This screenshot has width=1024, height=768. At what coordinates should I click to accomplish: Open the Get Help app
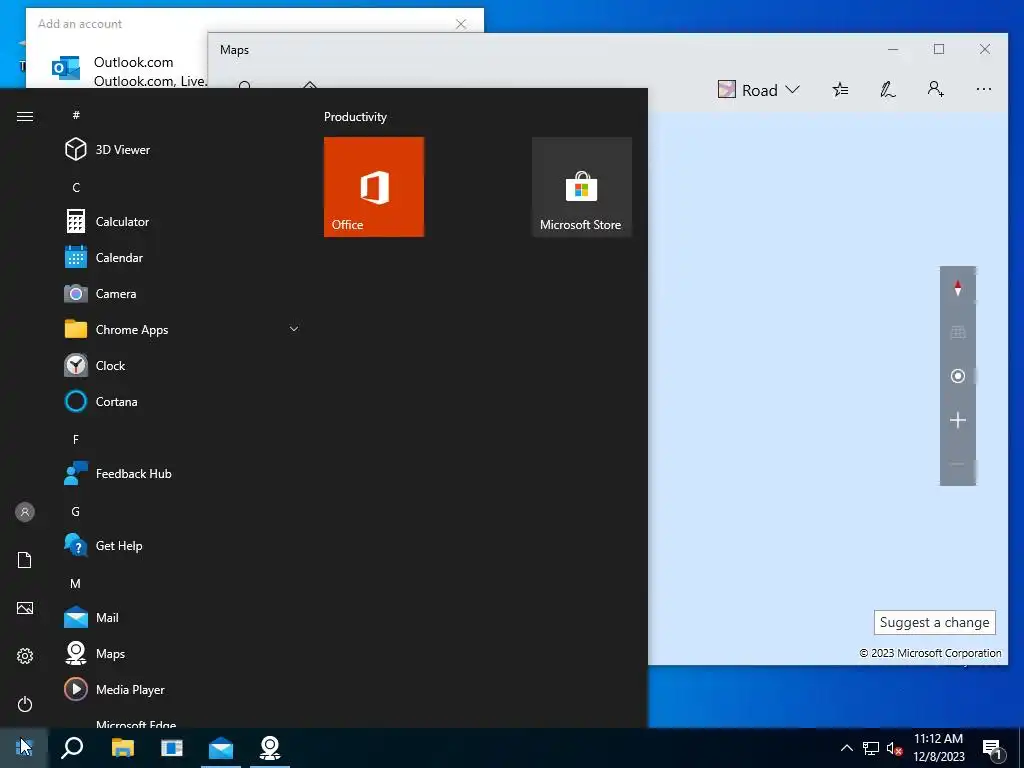click(x=183, y=545)
